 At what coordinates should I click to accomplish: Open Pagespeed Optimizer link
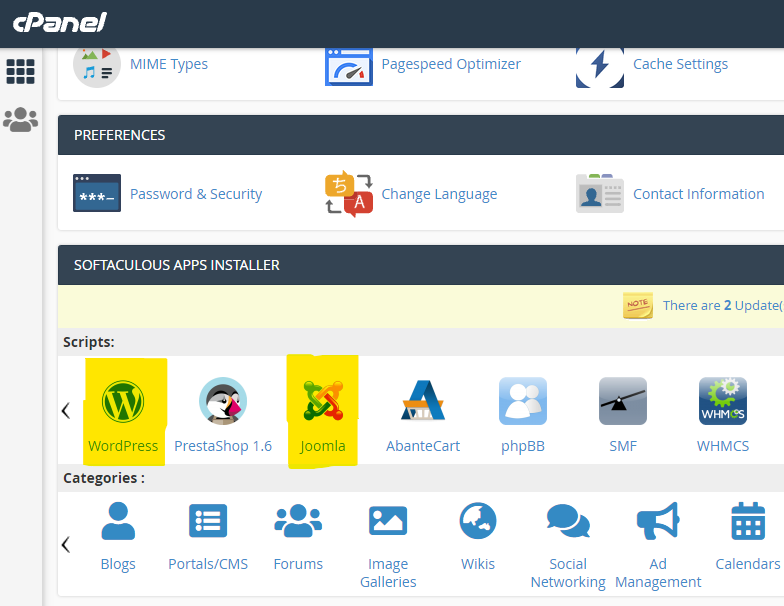(451, 64)
